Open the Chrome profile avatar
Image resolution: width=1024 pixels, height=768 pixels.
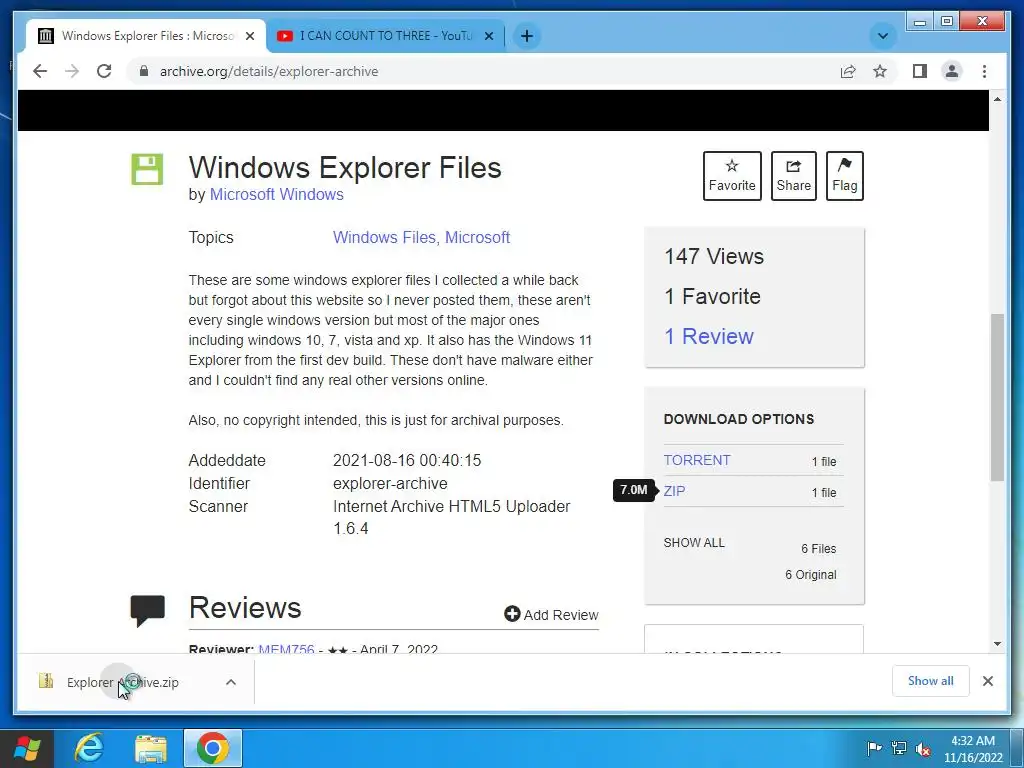(952, 71)
